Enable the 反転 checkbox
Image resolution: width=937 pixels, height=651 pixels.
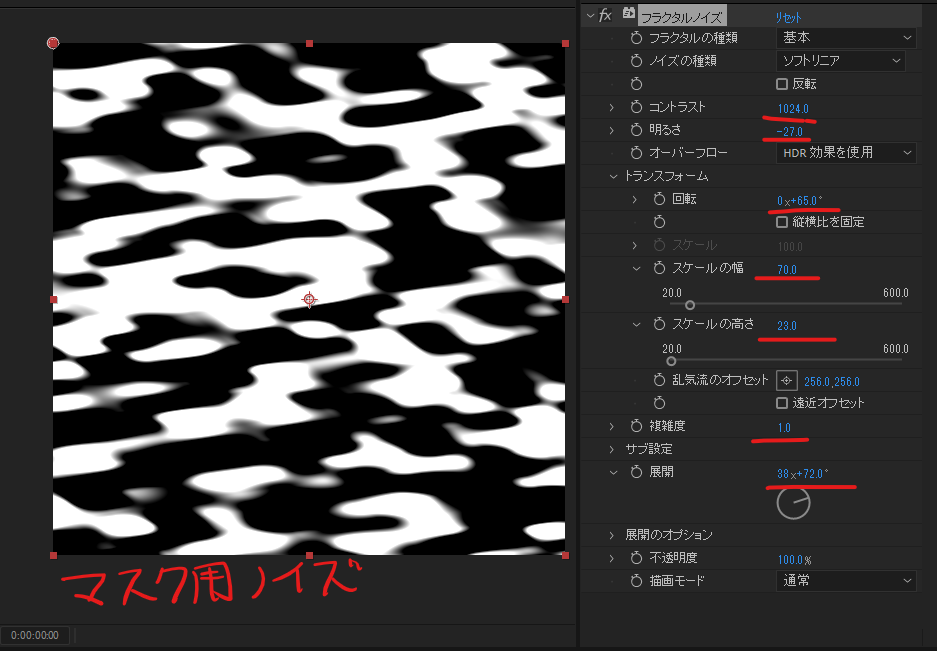pos(782,84)
